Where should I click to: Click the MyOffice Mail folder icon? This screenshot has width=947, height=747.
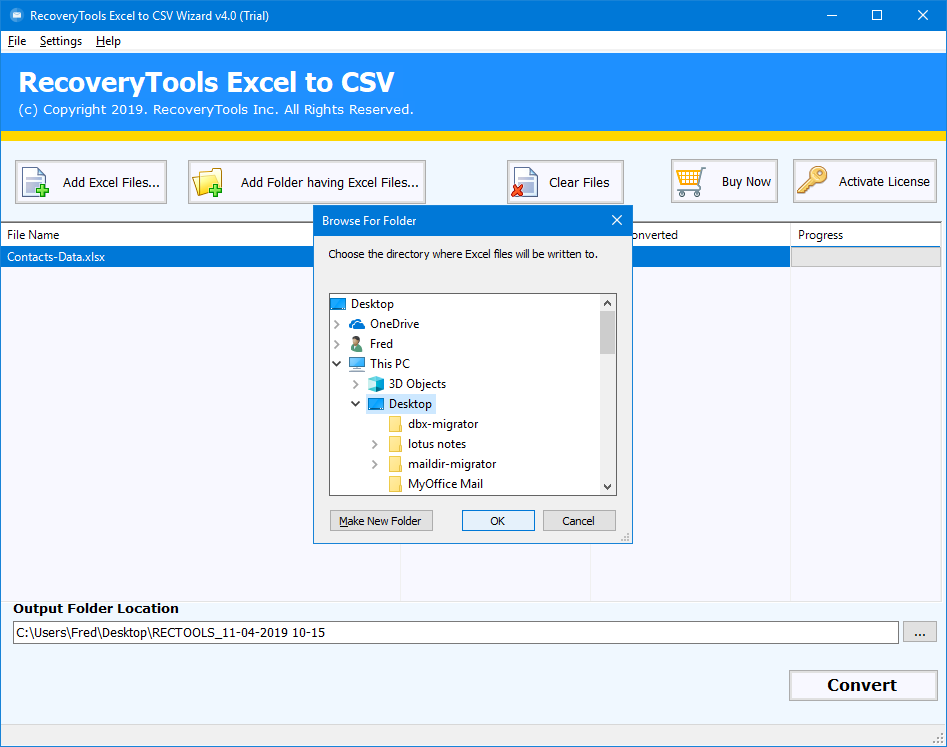tap(395, 484)
